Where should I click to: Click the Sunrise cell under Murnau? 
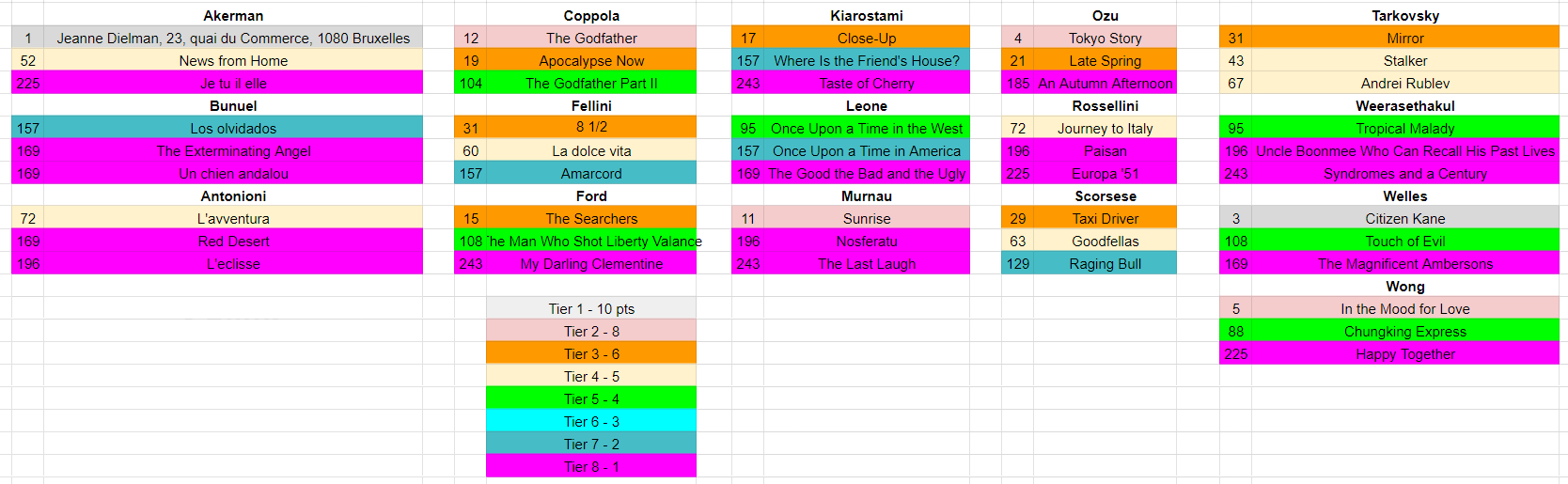pos(866,219)
